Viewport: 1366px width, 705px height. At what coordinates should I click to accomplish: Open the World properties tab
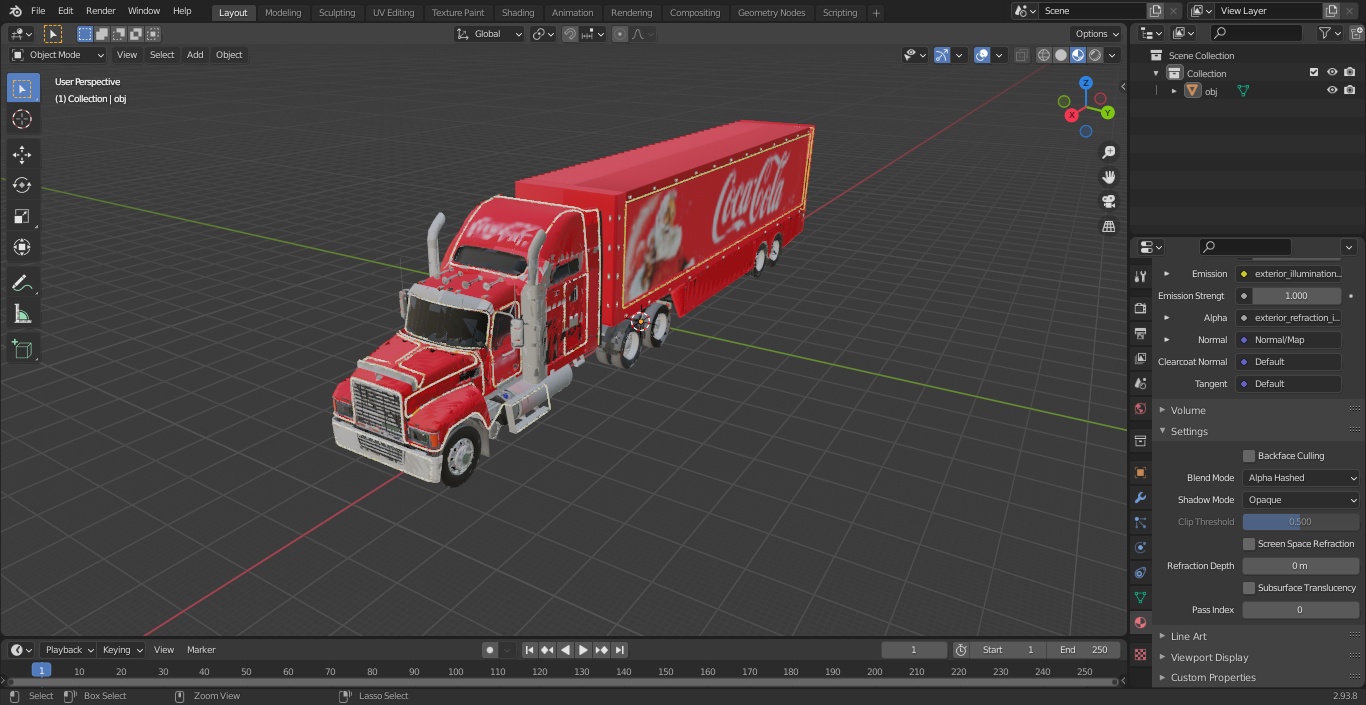coord(1140,408)
